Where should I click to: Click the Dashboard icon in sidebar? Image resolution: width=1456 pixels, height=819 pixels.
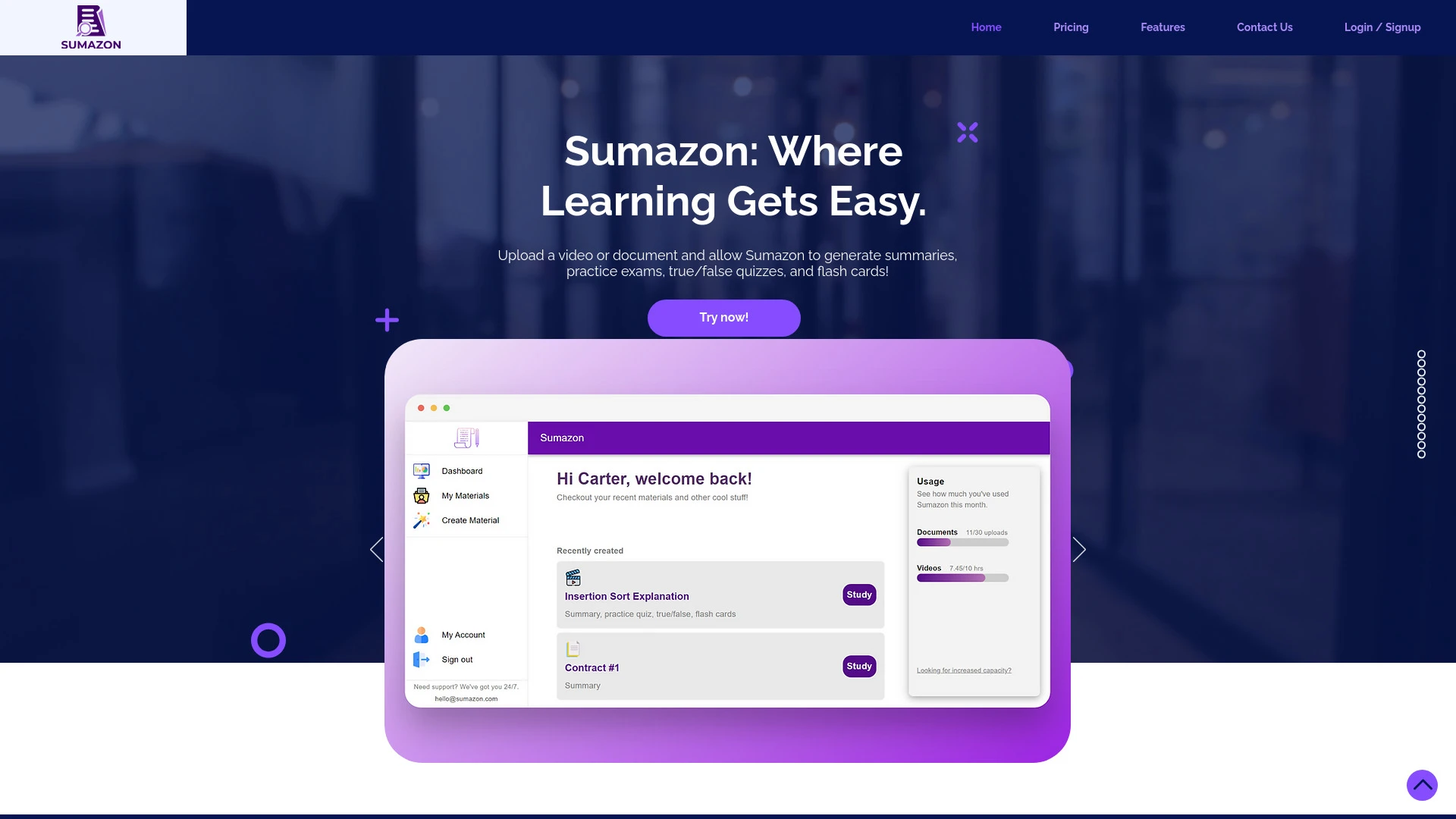point(421,470)
